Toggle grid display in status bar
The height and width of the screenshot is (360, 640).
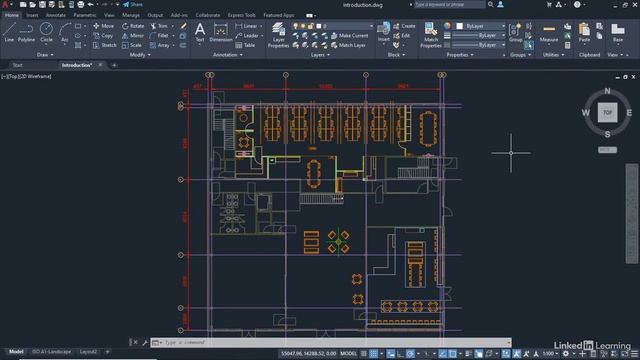tap(364, 354)
